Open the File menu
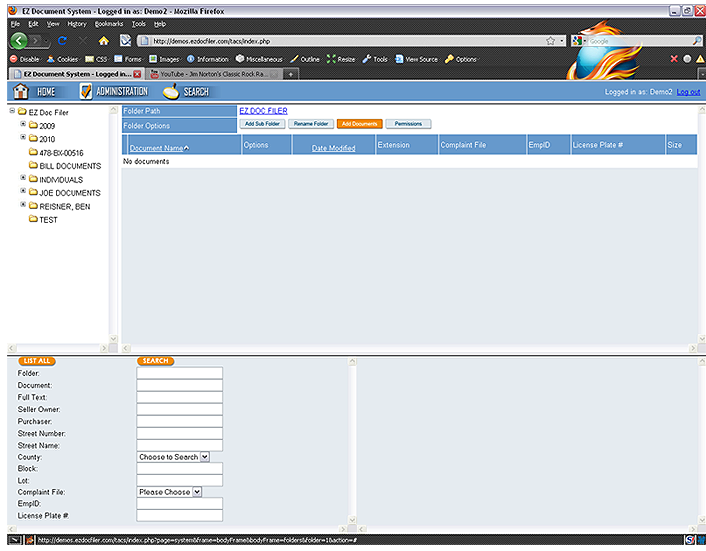Image resolution: width=706 pixels, height=551 pixels. 15,24
